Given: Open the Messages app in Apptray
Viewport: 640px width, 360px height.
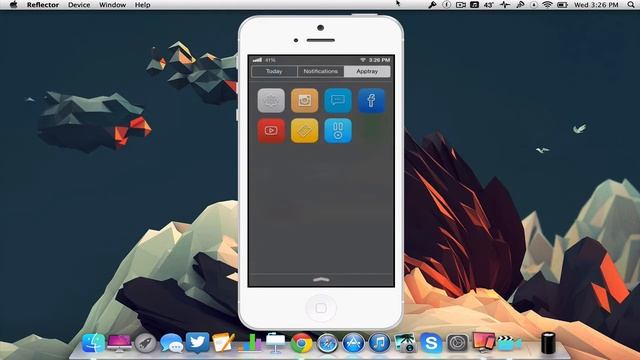Looking at the screenshot, I should (338, 100).
